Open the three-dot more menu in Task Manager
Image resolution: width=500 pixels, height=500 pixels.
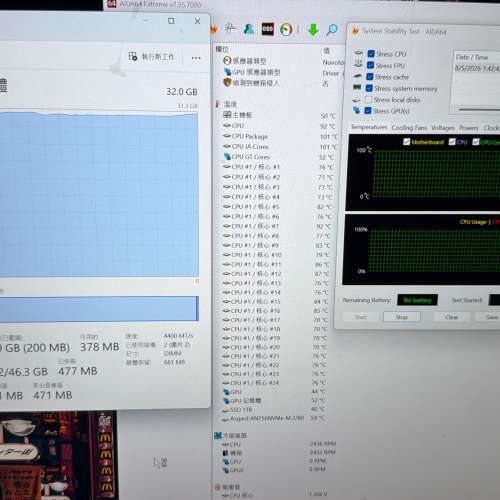point(196,58)
